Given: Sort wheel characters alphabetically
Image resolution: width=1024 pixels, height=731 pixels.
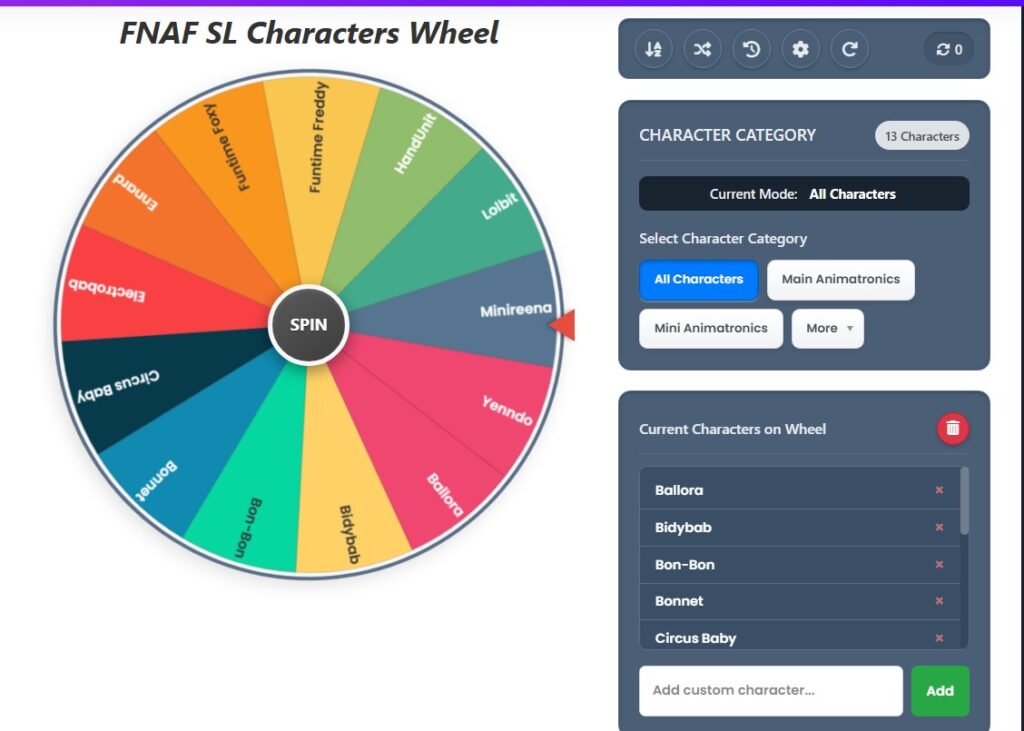Looking at the screenshot, I should pos(652,48).
